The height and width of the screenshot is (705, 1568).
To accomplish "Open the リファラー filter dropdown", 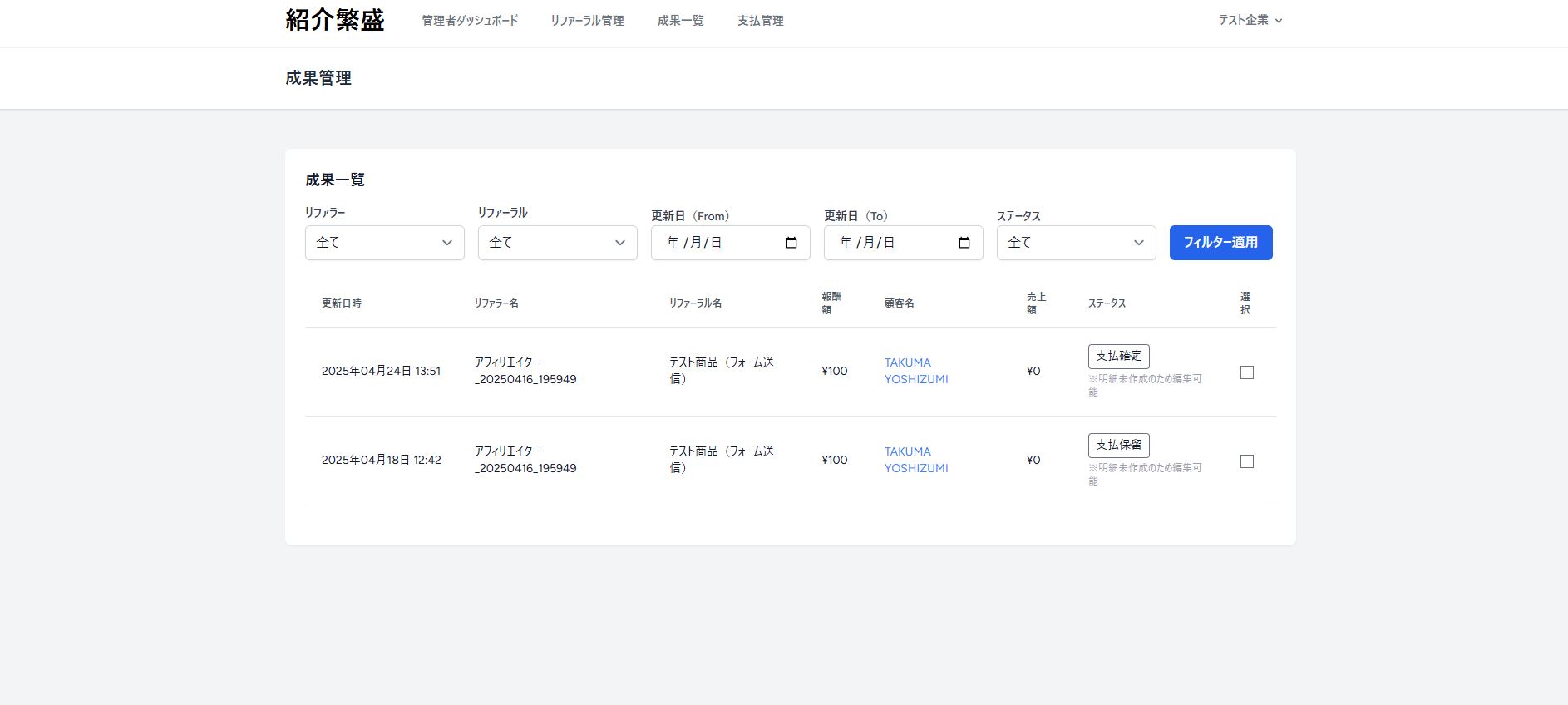I will coord(385,243).
